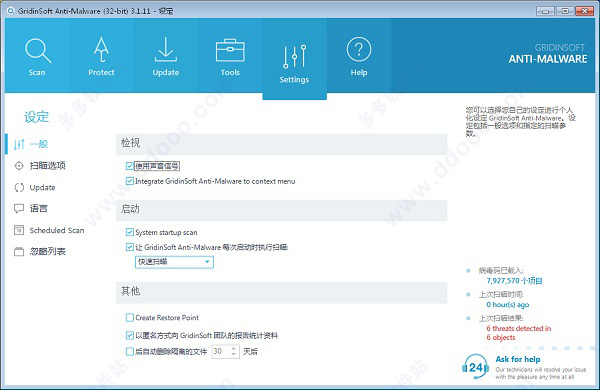Click the GRIDINSOFT ANTI-MALWARE logo text
Screen dimensions: 600x390
click(548, 54)
